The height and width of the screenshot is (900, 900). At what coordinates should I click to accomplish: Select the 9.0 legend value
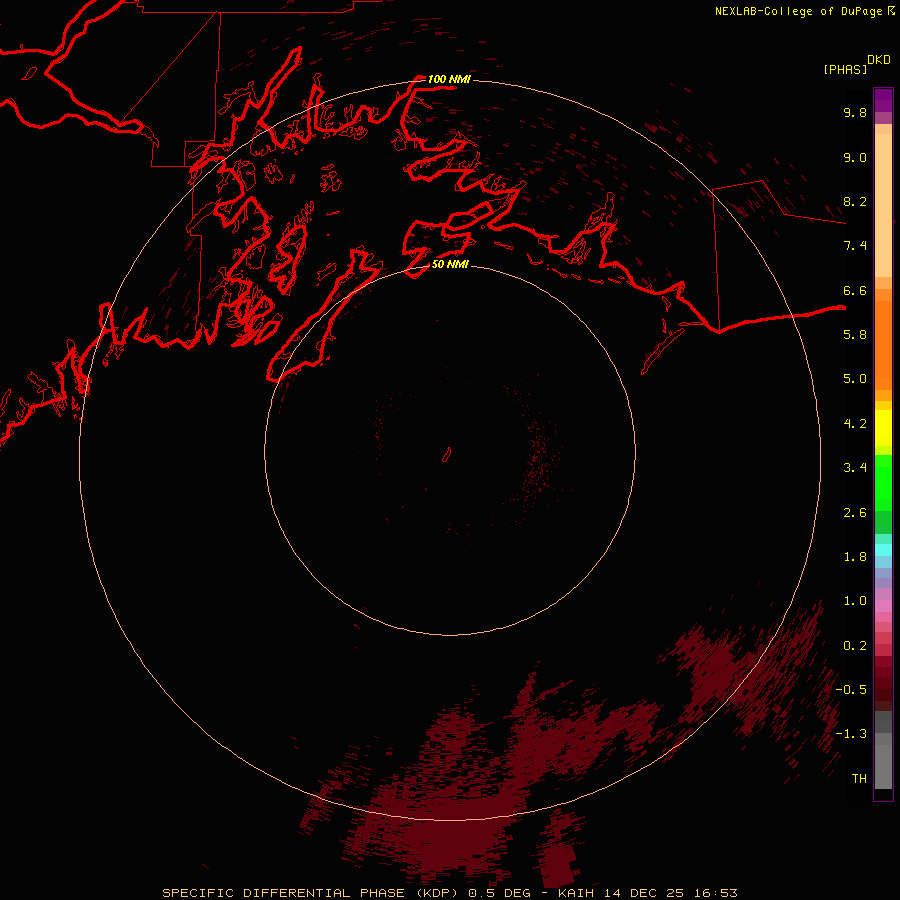click(x=855, y=157)
